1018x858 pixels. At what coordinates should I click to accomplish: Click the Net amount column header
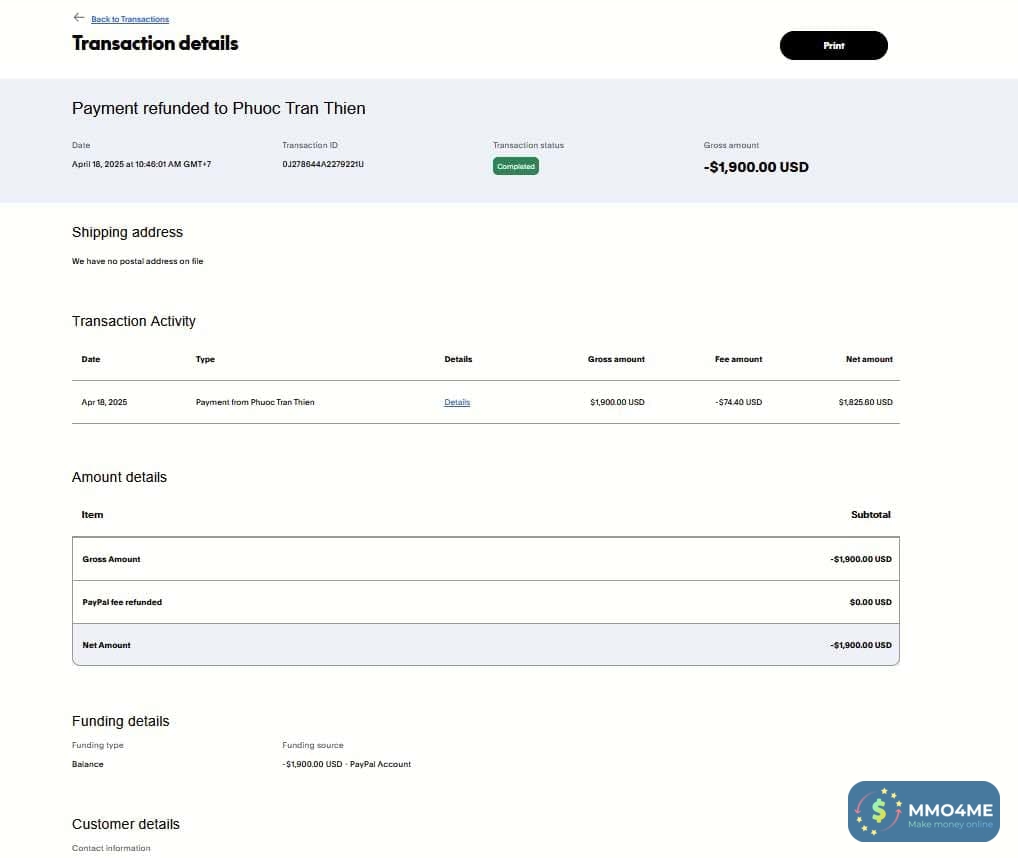pyautogui.click(x=869, y=359)
